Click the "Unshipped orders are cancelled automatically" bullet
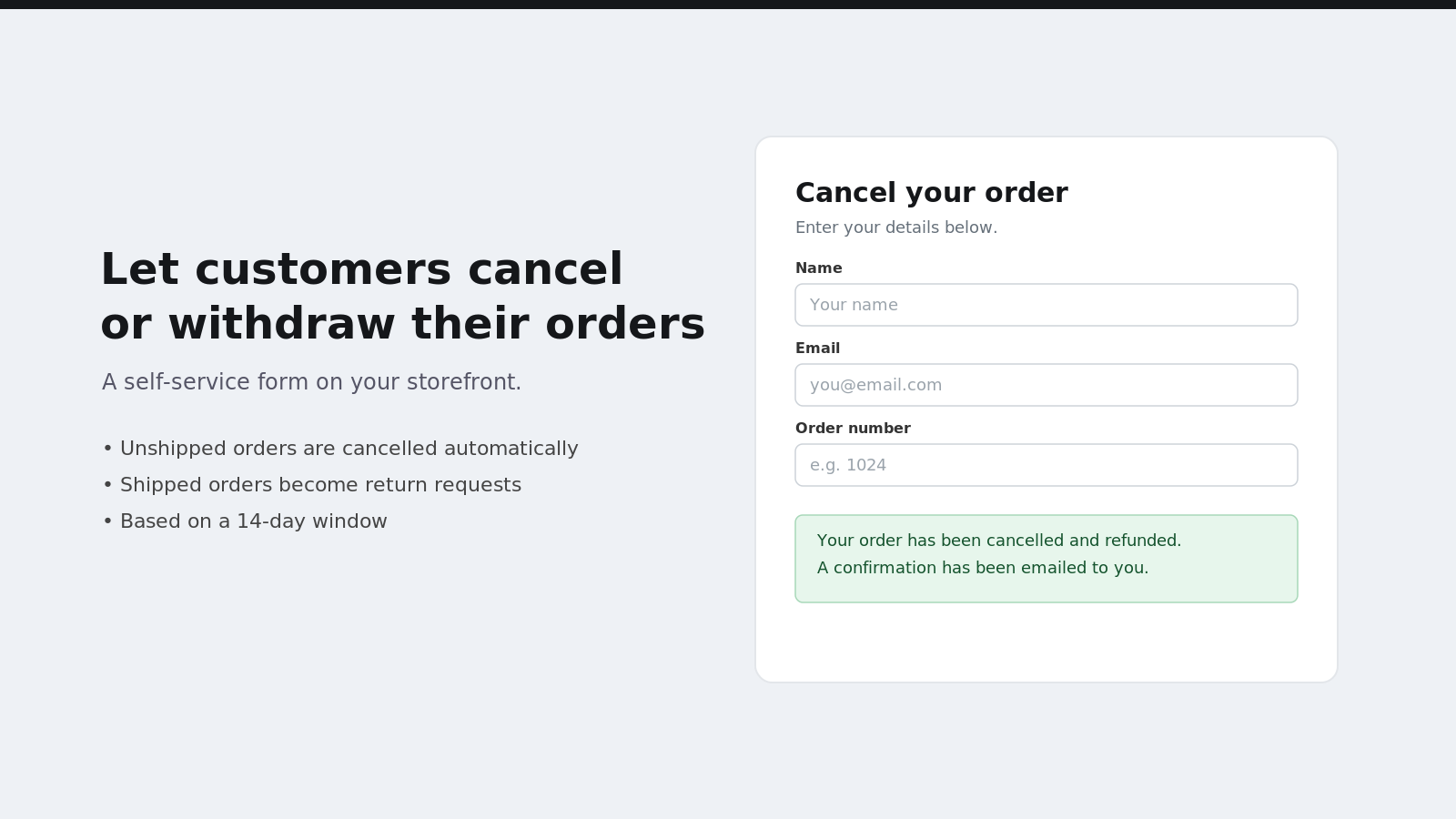Screen dimensions: 1456x819 [x=340, y=449]
